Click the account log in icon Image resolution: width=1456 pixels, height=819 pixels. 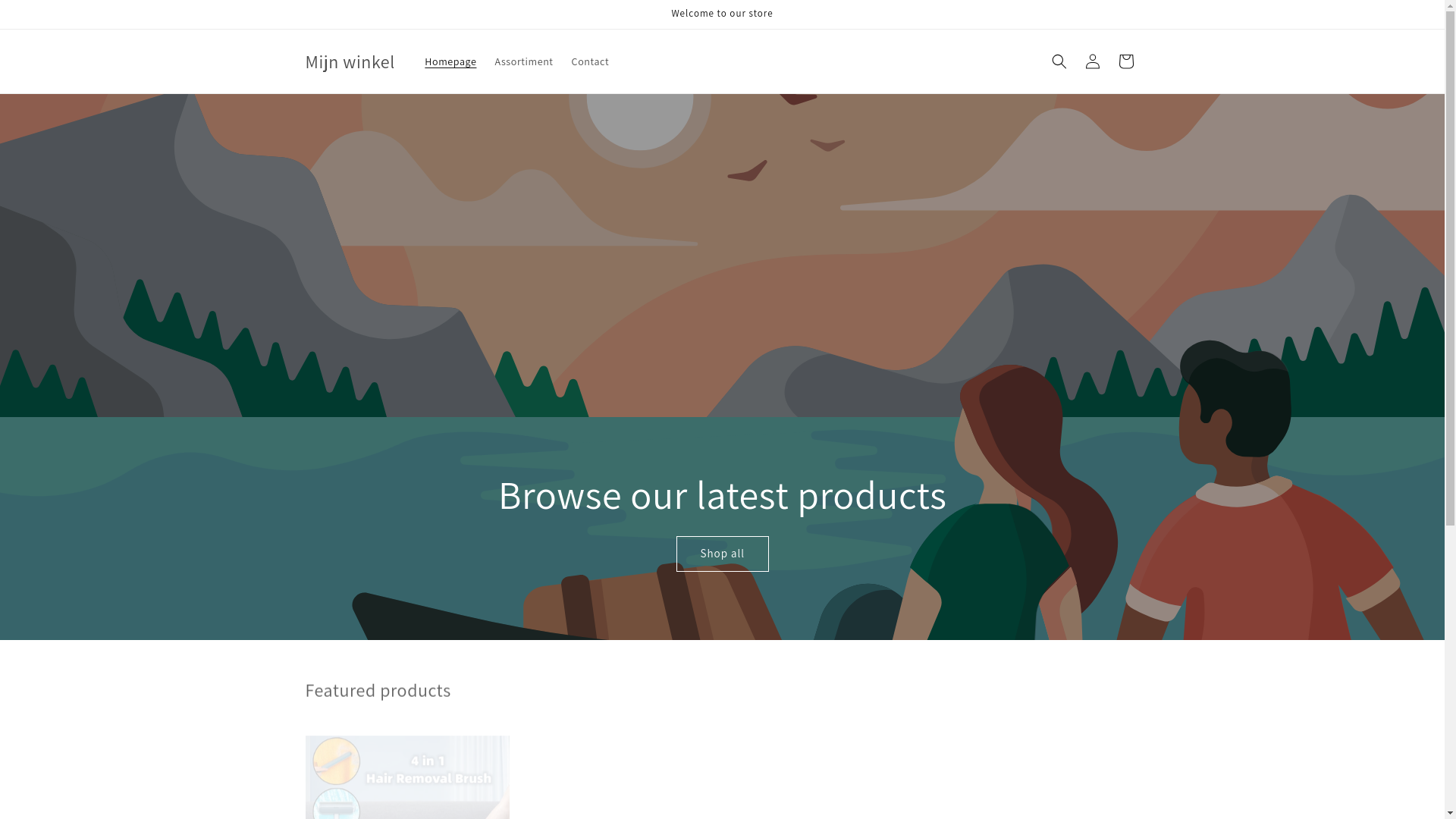click(1092, 61)
